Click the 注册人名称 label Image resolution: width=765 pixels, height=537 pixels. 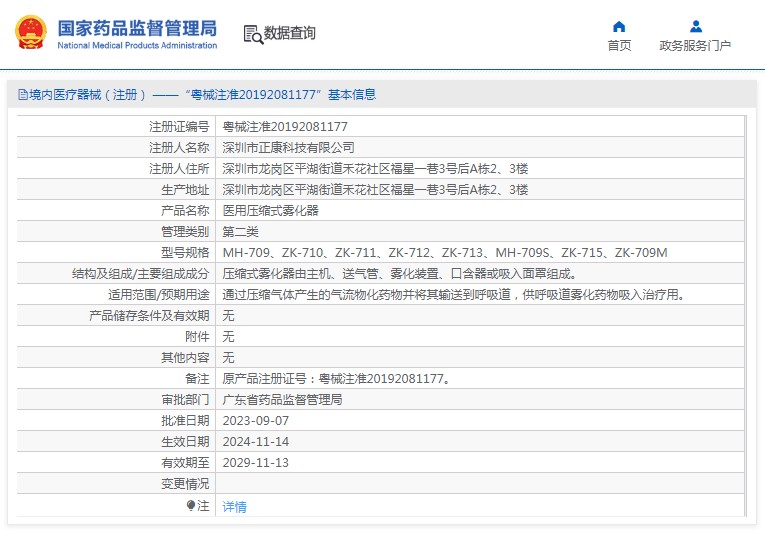click(179, 148)
